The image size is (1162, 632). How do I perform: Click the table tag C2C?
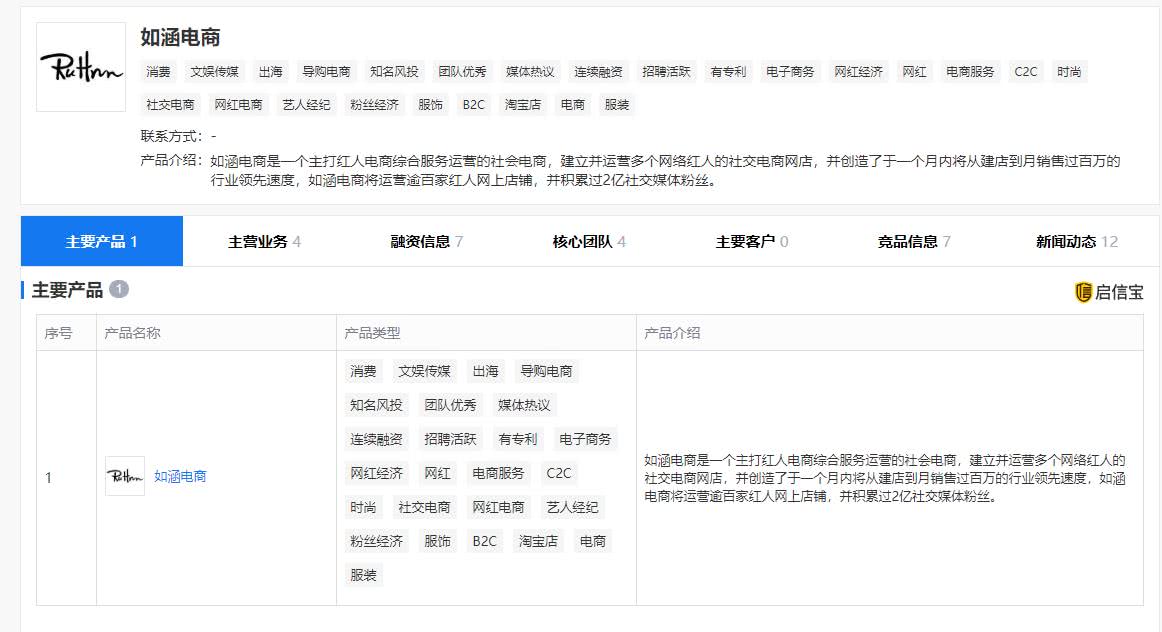[x=559, y=473]
